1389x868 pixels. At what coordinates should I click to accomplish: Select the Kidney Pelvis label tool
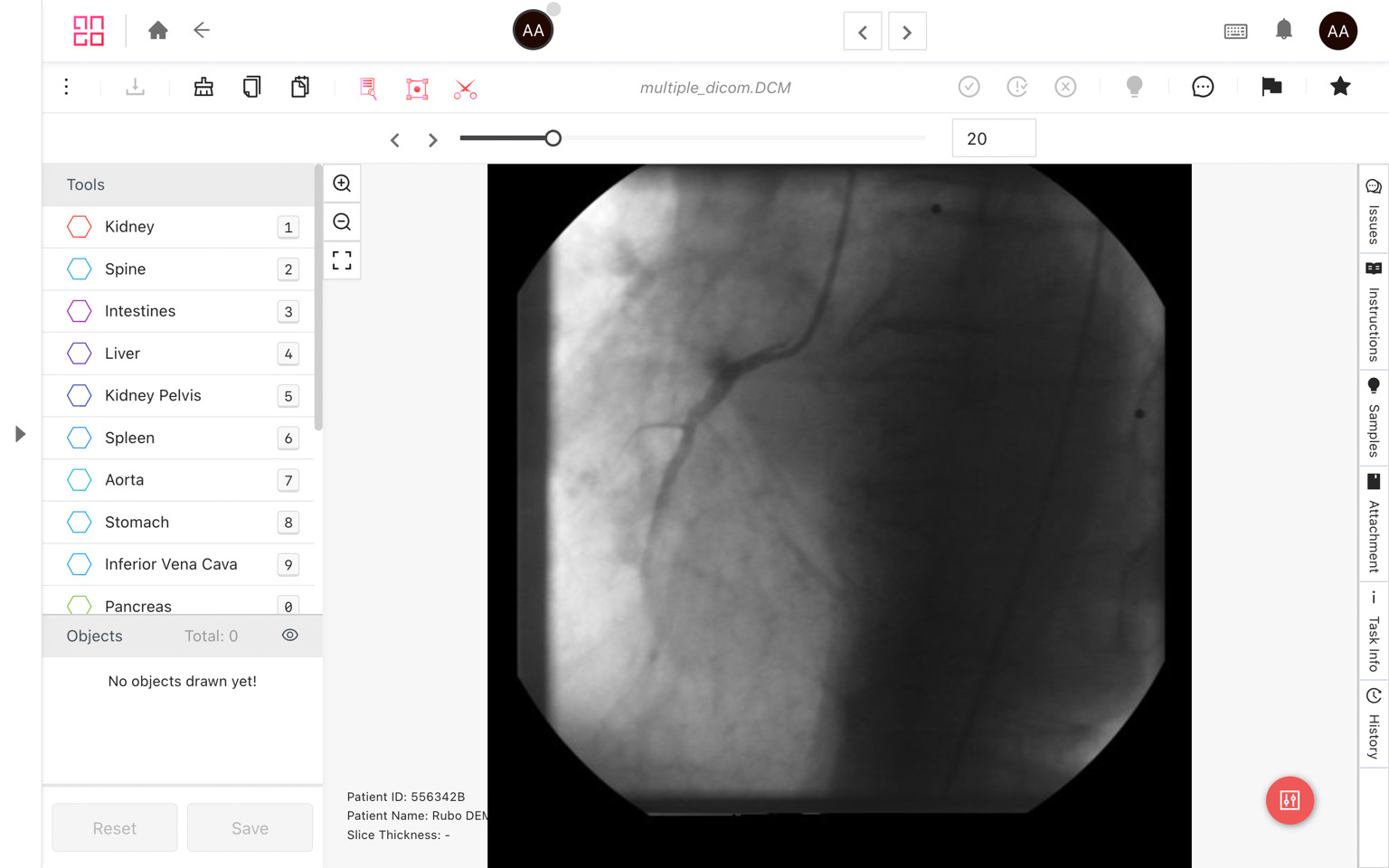click(x=179, y=396)
